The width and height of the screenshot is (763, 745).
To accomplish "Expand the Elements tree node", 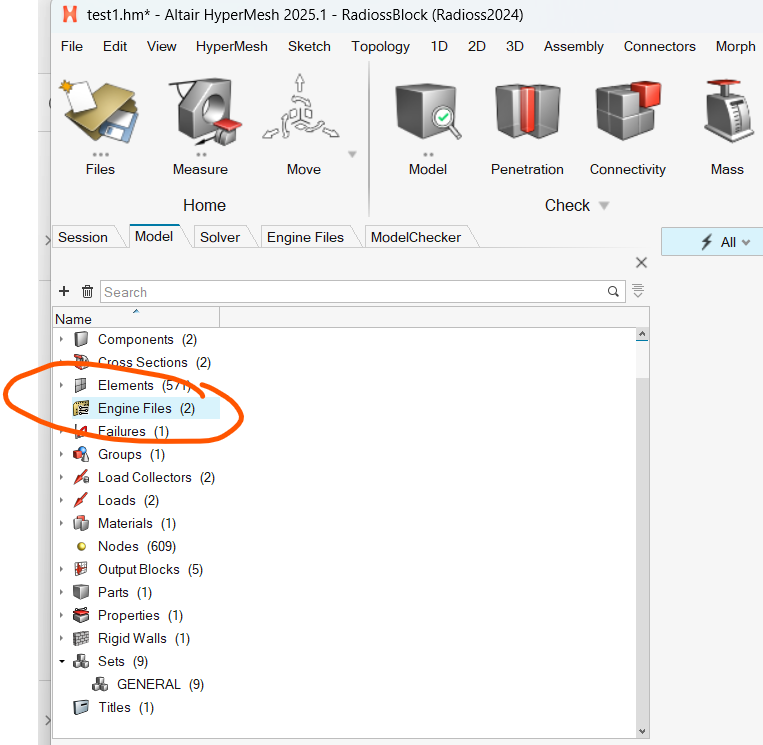I will click(61, 385).
